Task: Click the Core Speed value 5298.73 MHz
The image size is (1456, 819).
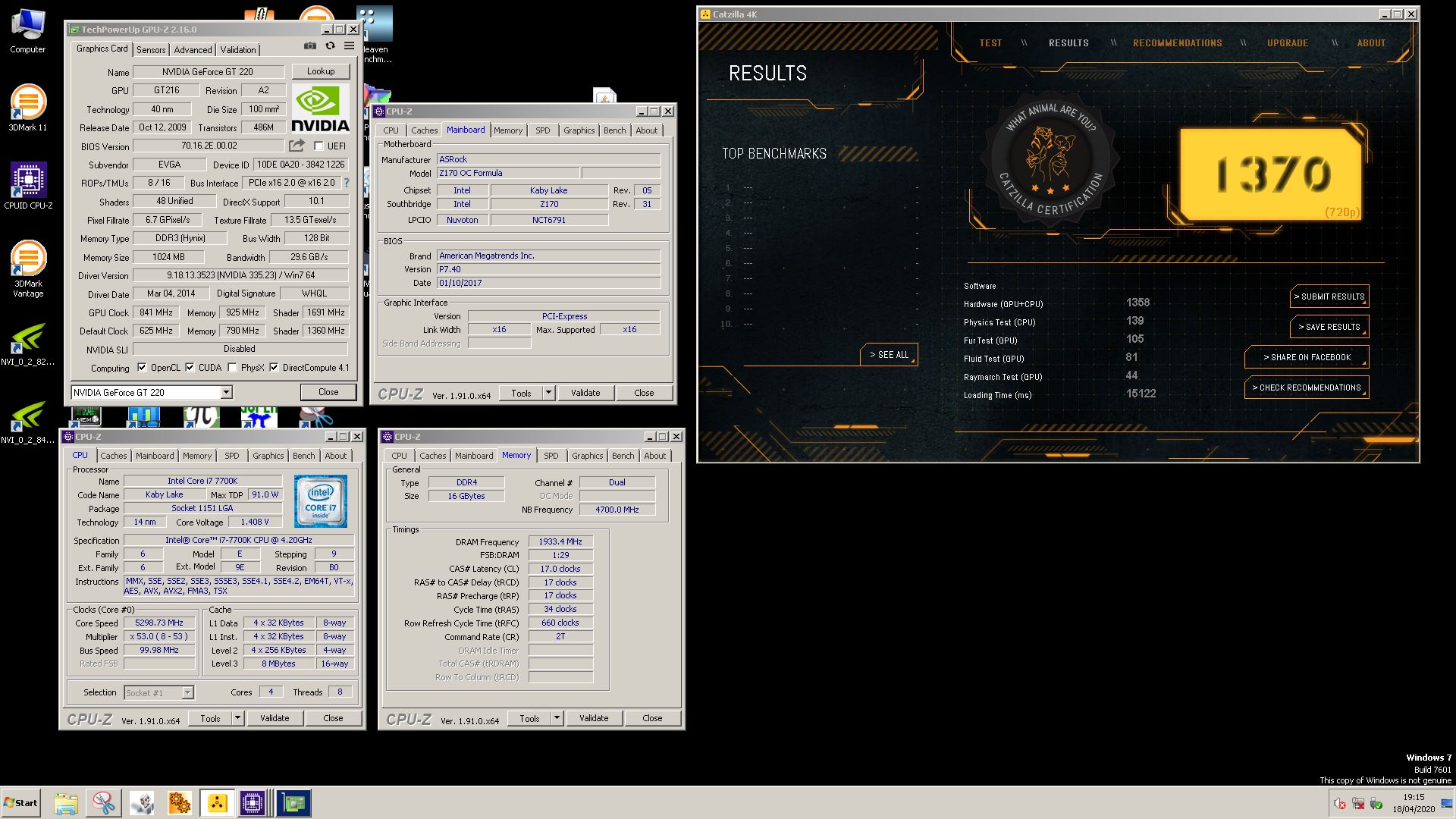Action: tap(159, 623)
